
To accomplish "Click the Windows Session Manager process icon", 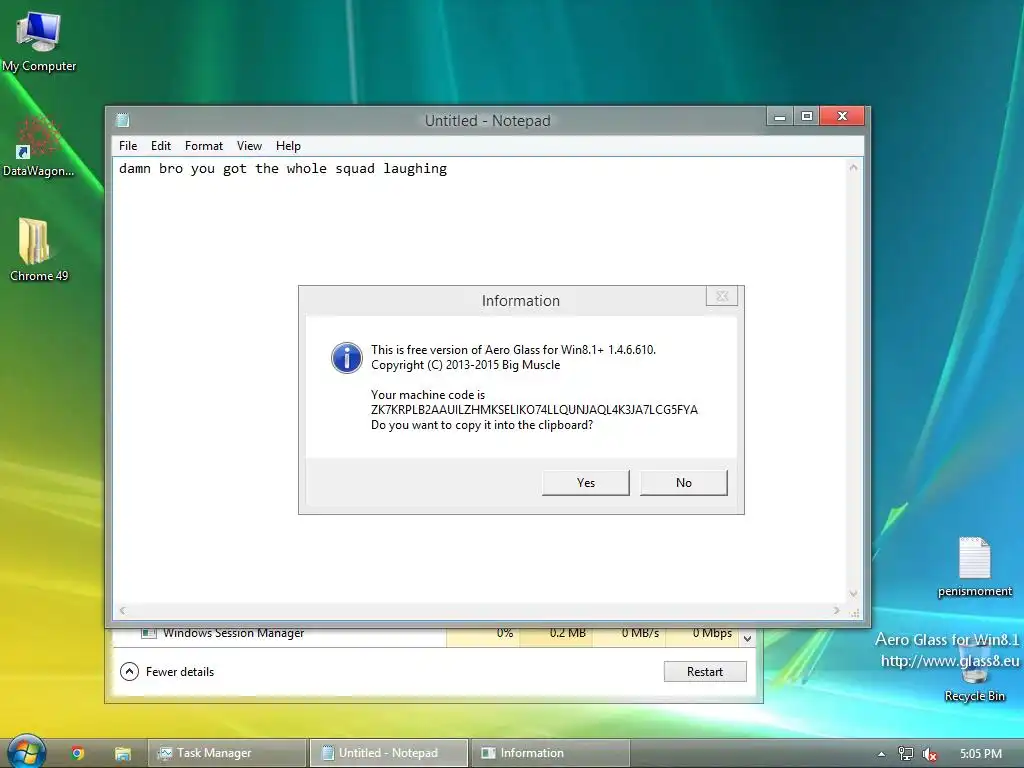I will click(x=149, y=633).
